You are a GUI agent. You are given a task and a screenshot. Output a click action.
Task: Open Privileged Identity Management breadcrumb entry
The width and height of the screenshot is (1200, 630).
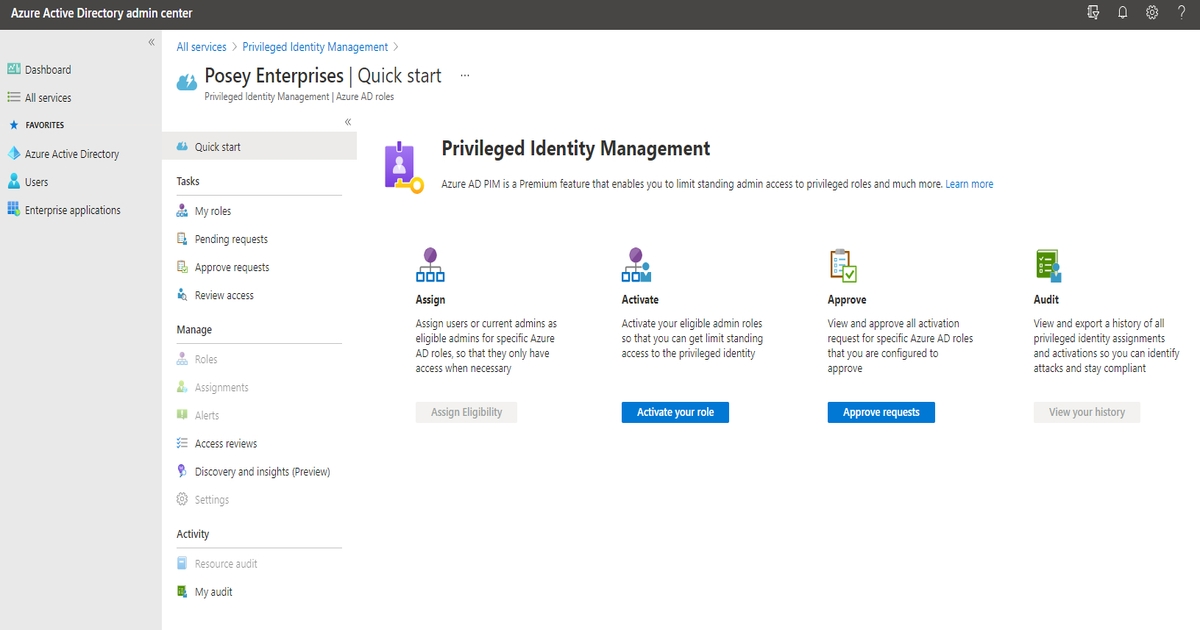coord(315,46)
